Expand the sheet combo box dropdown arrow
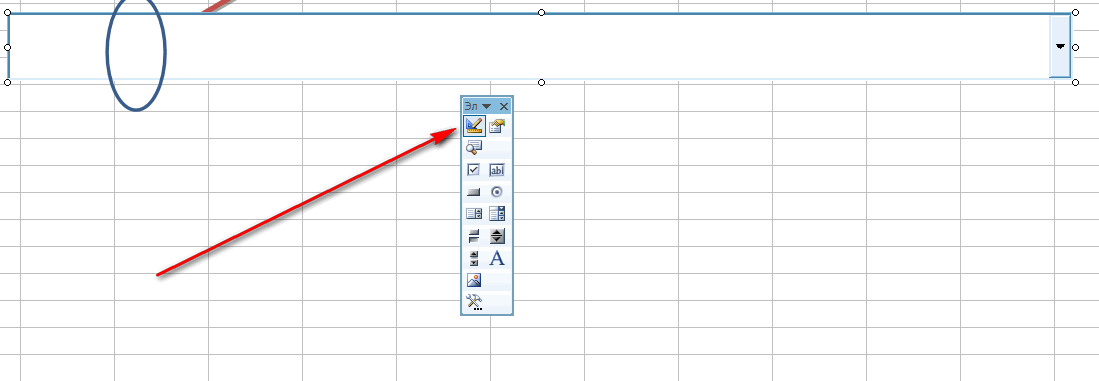This screenshot has width=1099, height=381. click(1060, 46)
